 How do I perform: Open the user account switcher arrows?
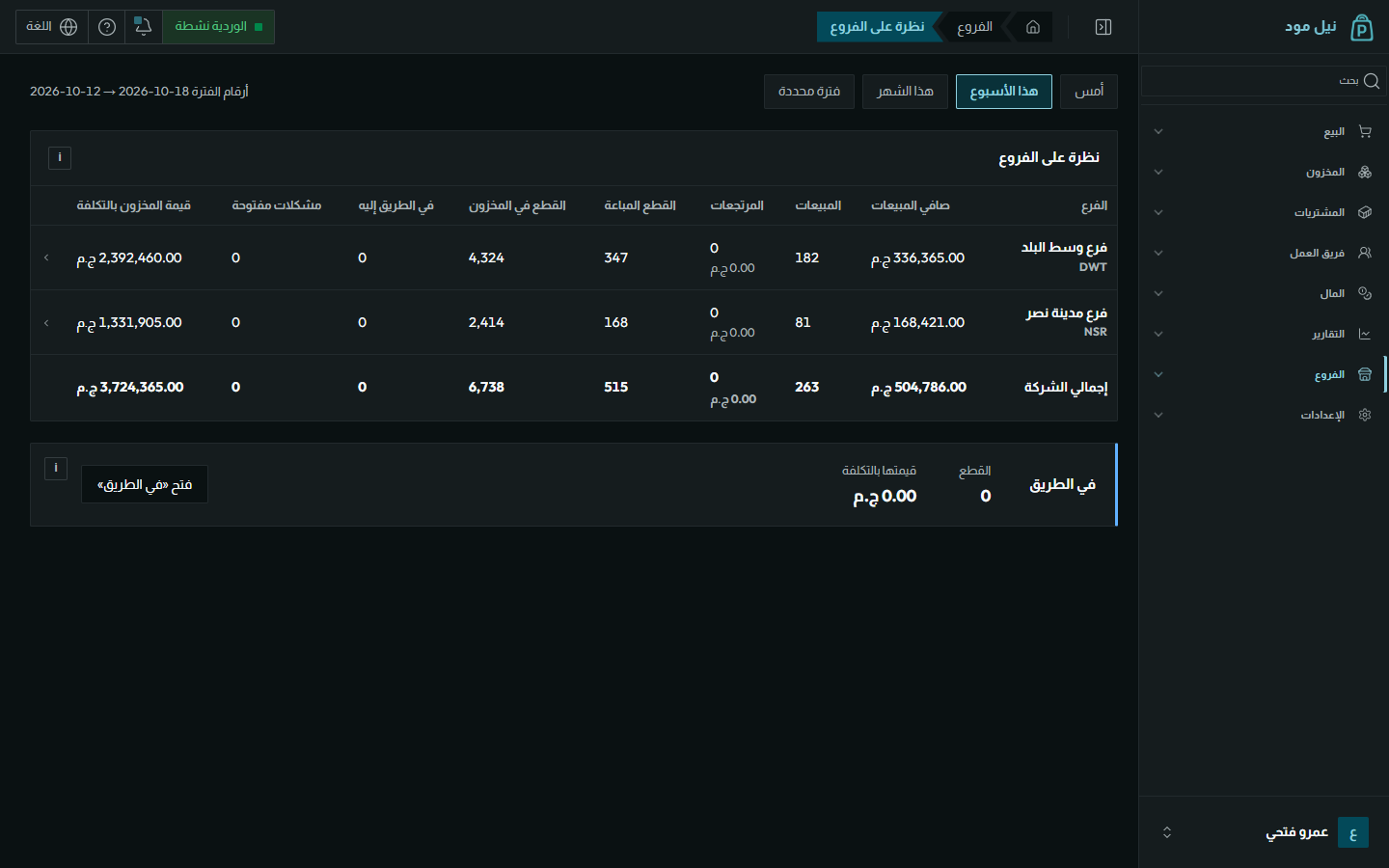[x=1167, y=832]
